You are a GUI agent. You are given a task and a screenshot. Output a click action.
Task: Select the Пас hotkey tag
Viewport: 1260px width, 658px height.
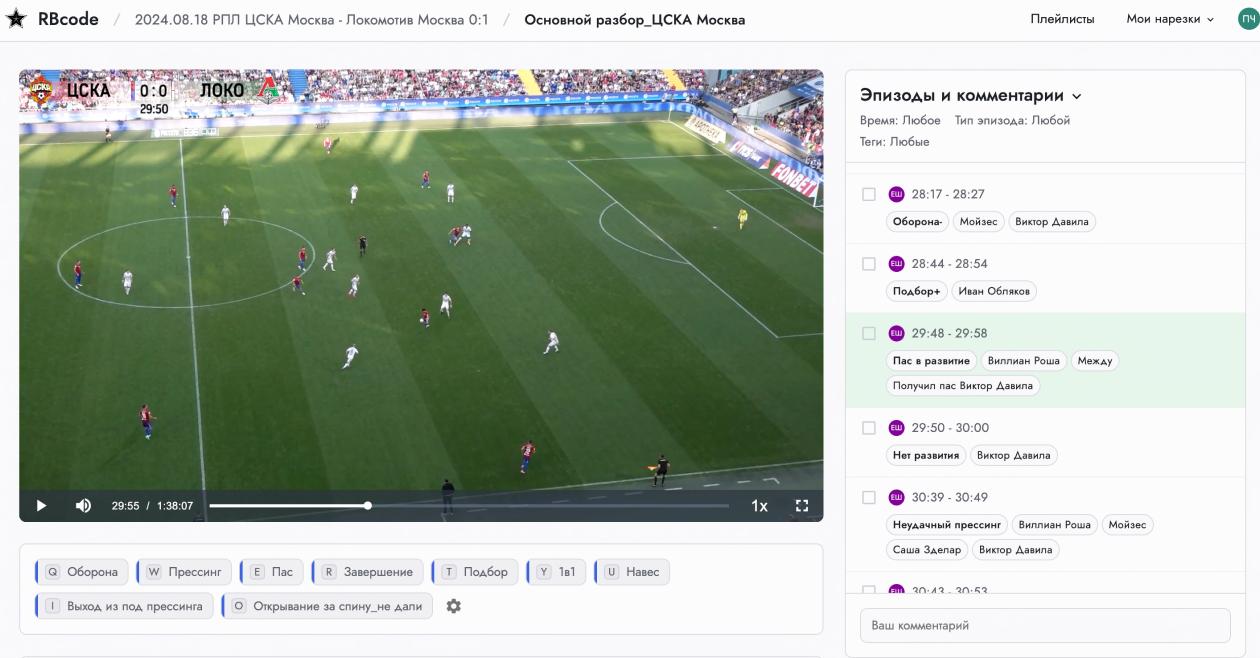[x=271, y=572]
